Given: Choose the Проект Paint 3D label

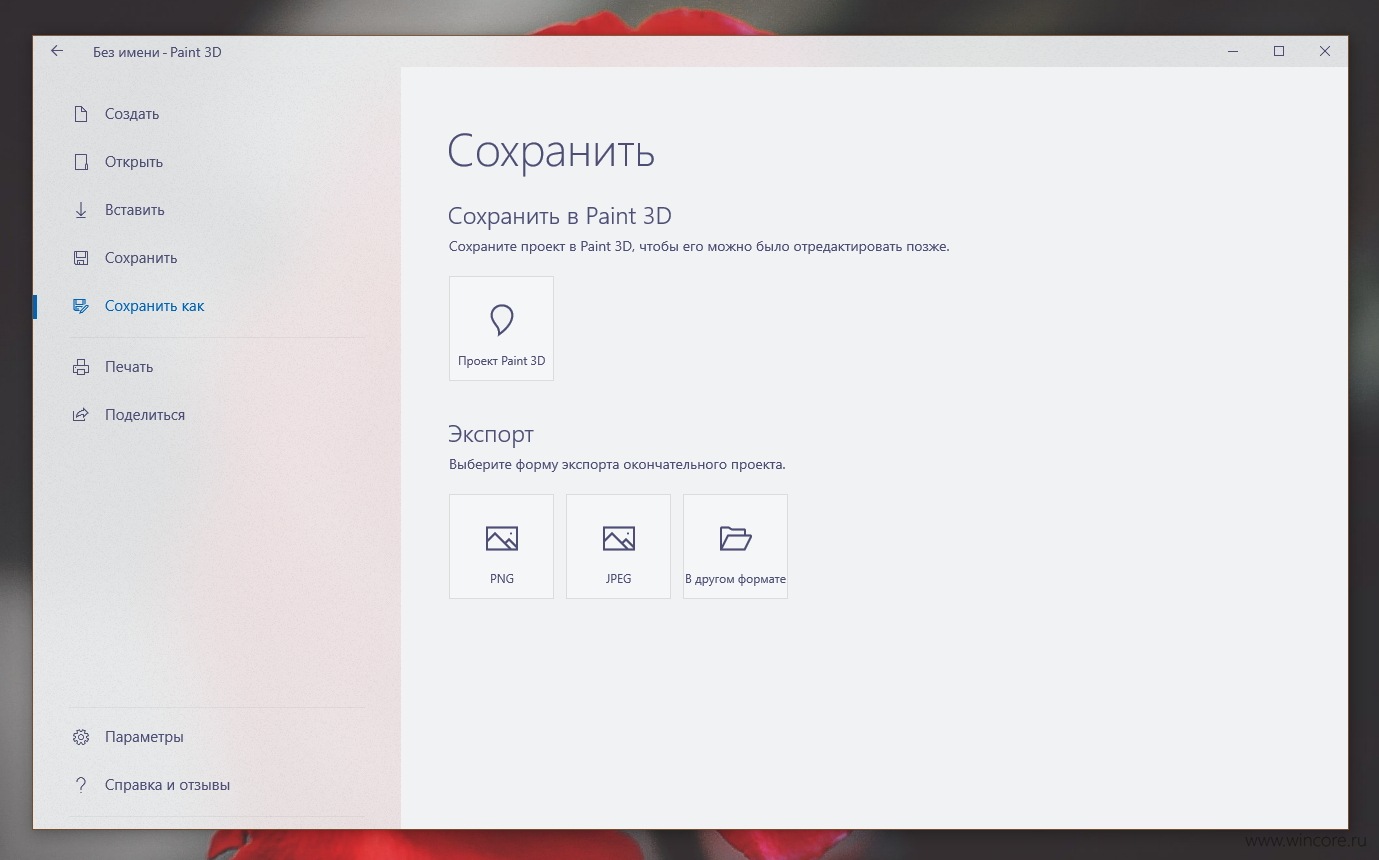Looking at the screenshot, I should coord(501,361).
